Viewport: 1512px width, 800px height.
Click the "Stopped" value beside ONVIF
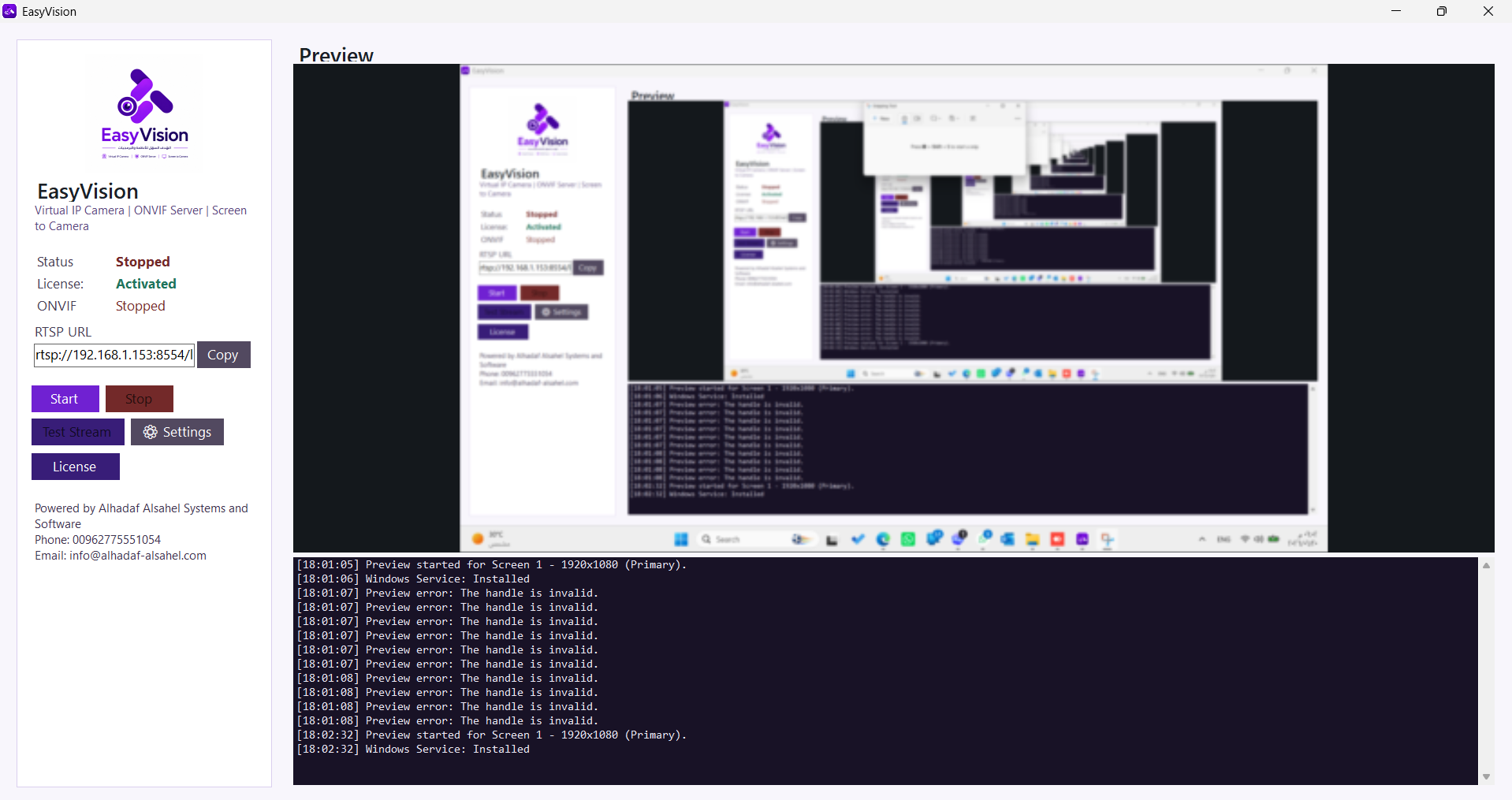[x=140, y=306]
